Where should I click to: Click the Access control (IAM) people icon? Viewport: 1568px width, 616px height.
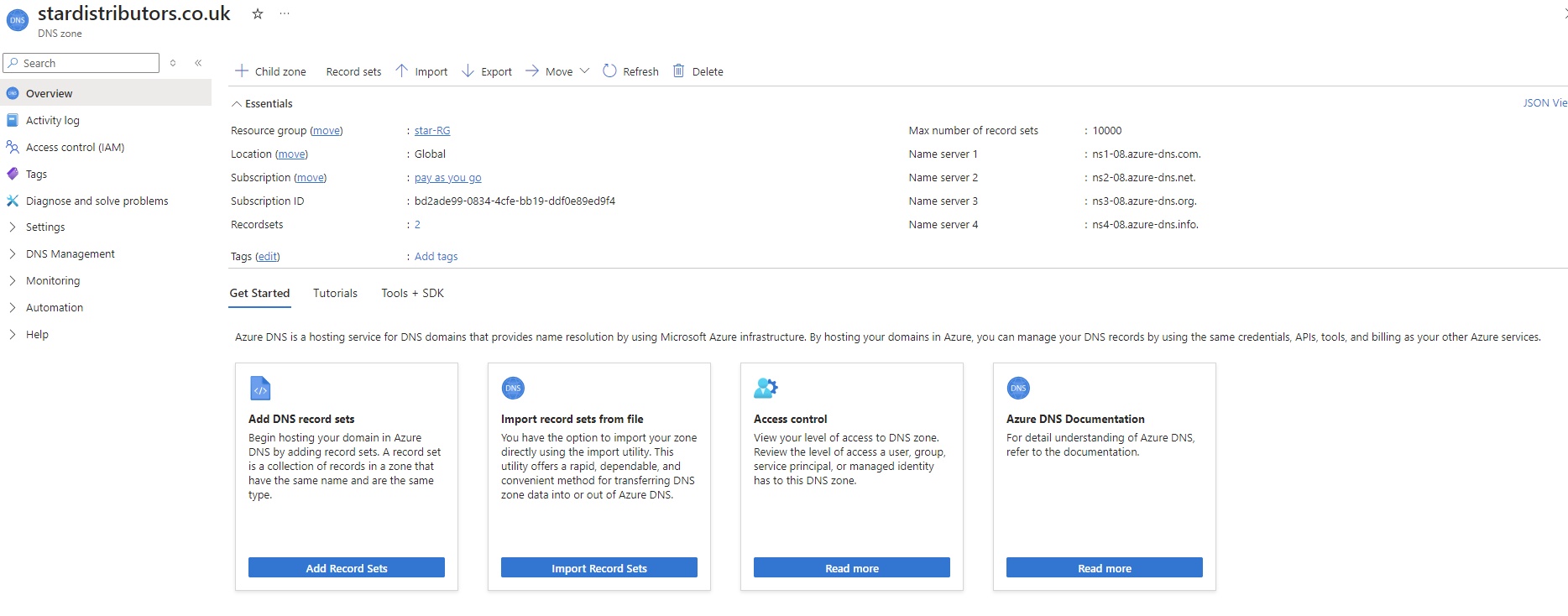13,147
